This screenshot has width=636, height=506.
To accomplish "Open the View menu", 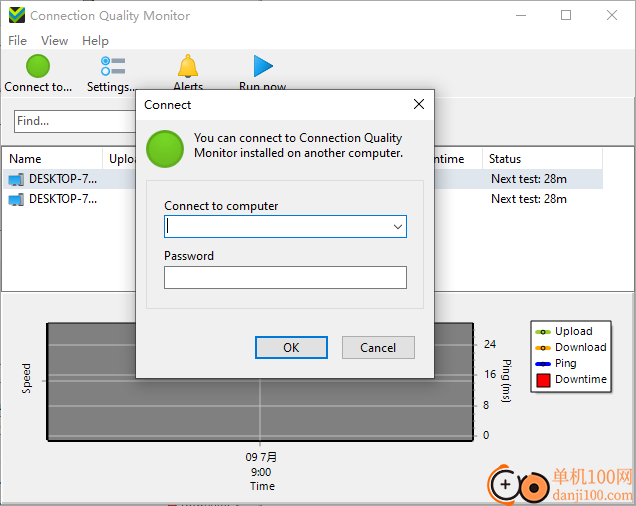I will pyautogui.click(x=54, y=41).
